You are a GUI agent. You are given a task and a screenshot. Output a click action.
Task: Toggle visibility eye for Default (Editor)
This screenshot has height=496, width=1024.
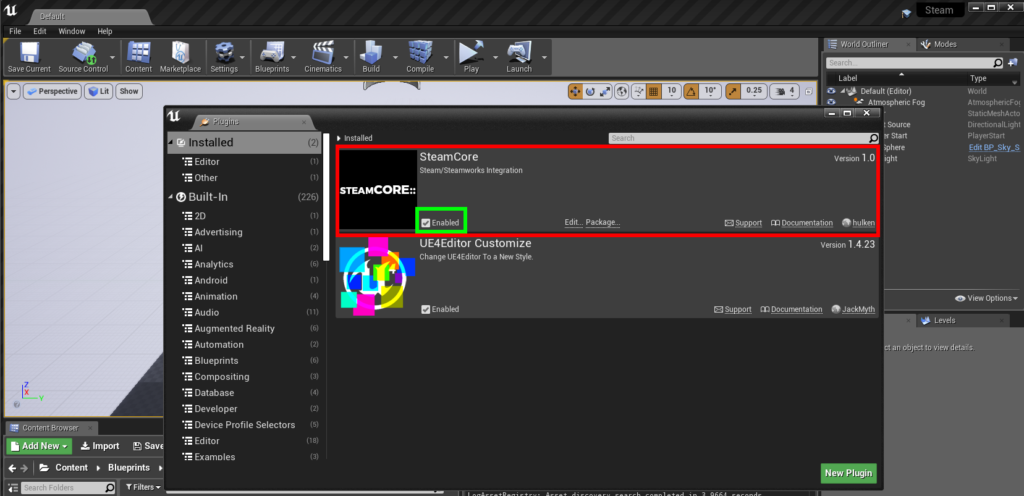831,91
